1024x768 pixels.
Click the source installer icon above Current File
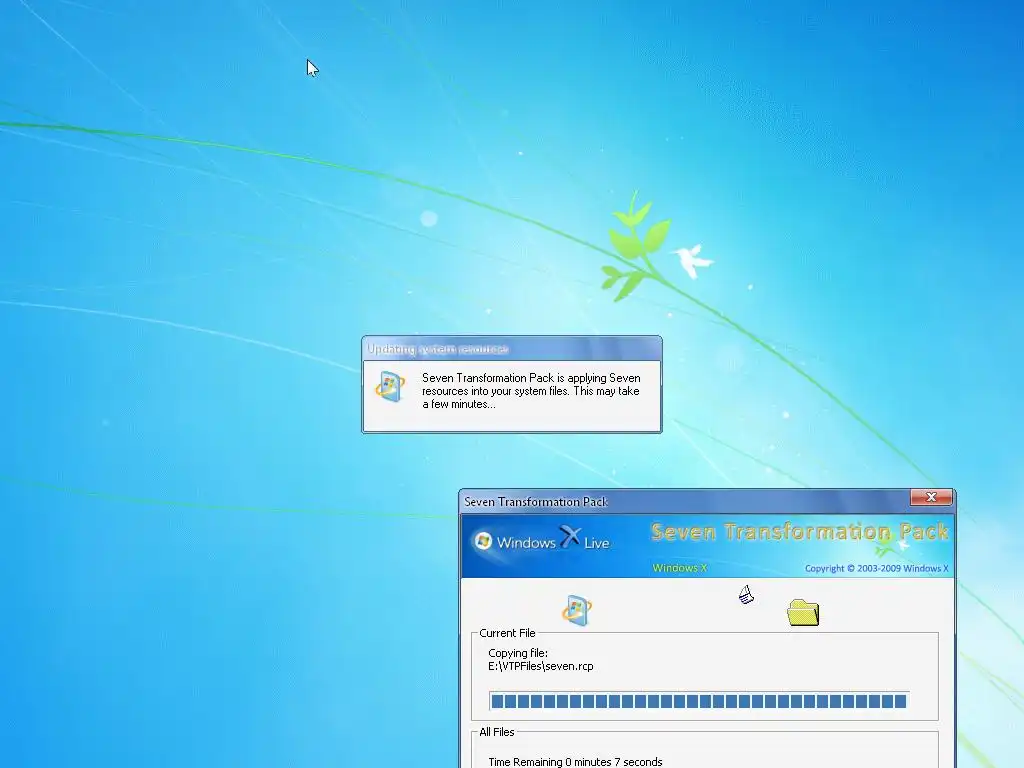577,610
